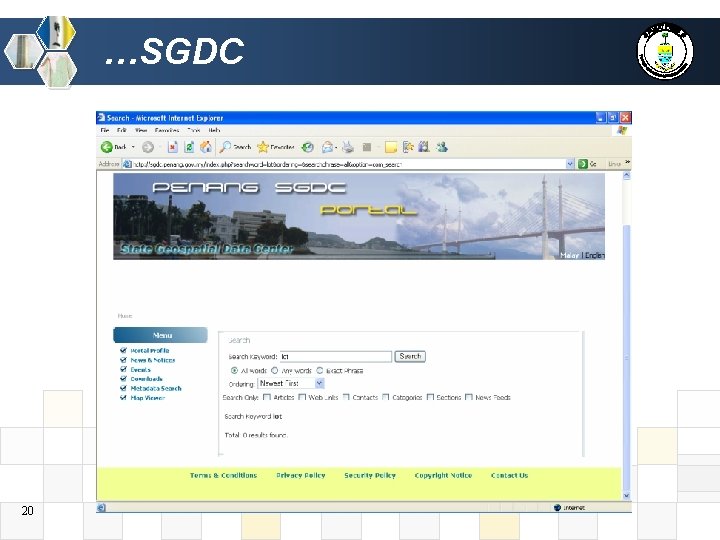Screen dimensions: 720x540
Task: Expand the address bar history dropdown
Action: (570, 164)
